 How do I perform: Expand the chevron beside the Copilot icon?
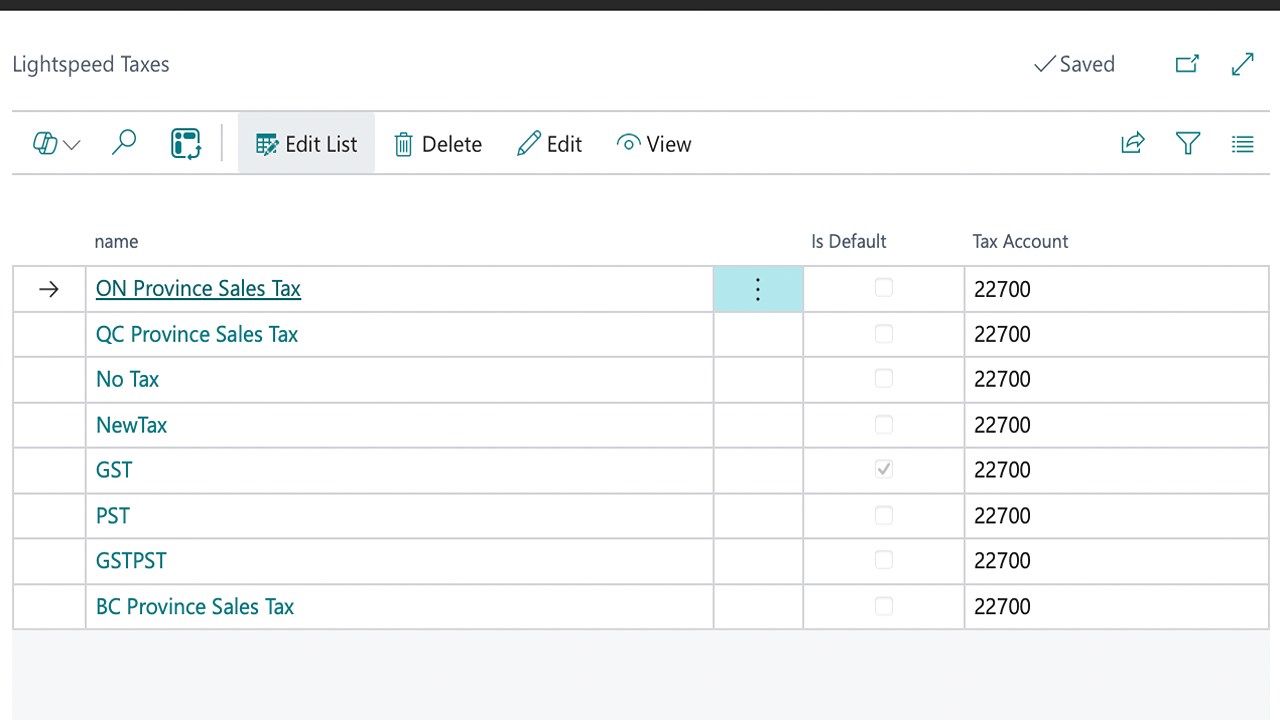click(72, 145)
